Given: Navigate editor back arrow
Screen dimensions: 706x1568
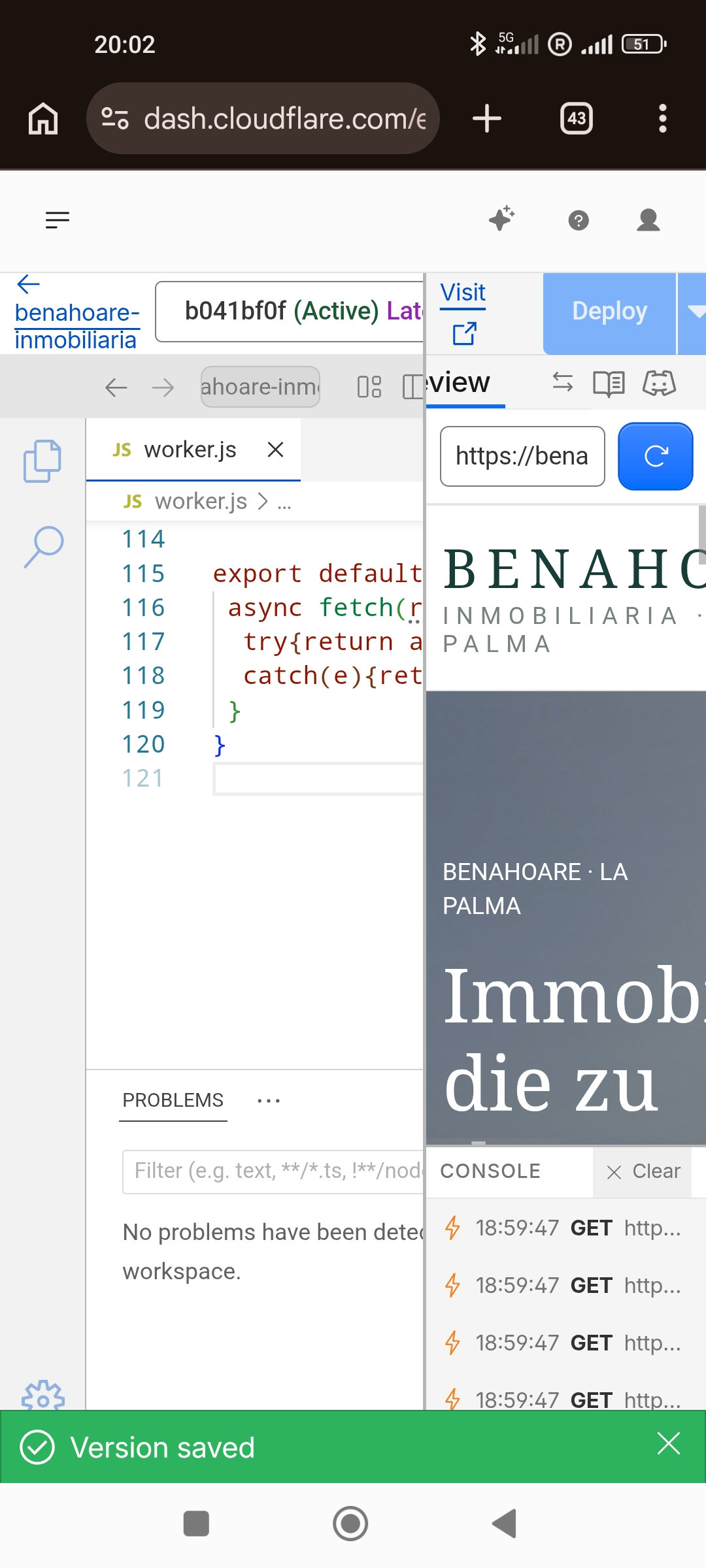Looking at the screenshot, I should tap(116, 387).
